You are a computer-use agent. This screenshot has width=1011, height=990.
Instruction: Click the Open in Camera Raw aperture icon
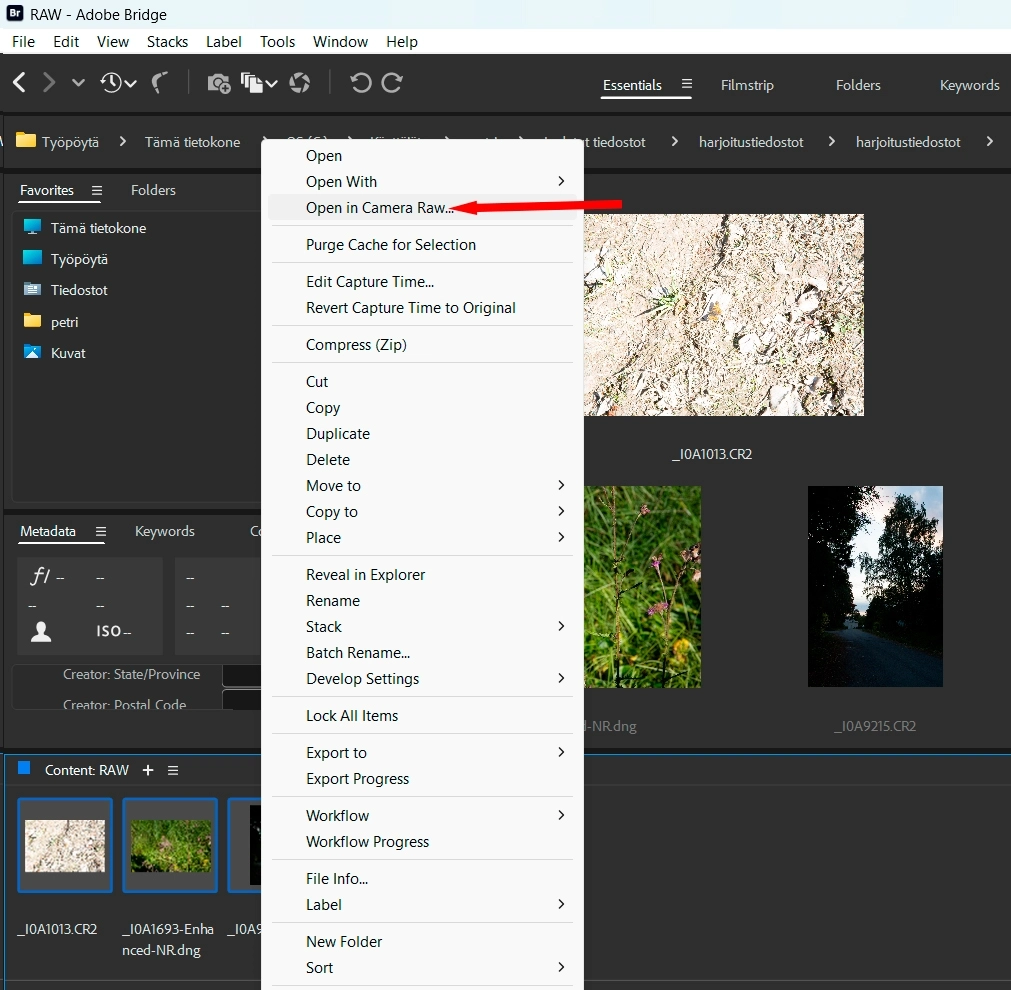299,83
